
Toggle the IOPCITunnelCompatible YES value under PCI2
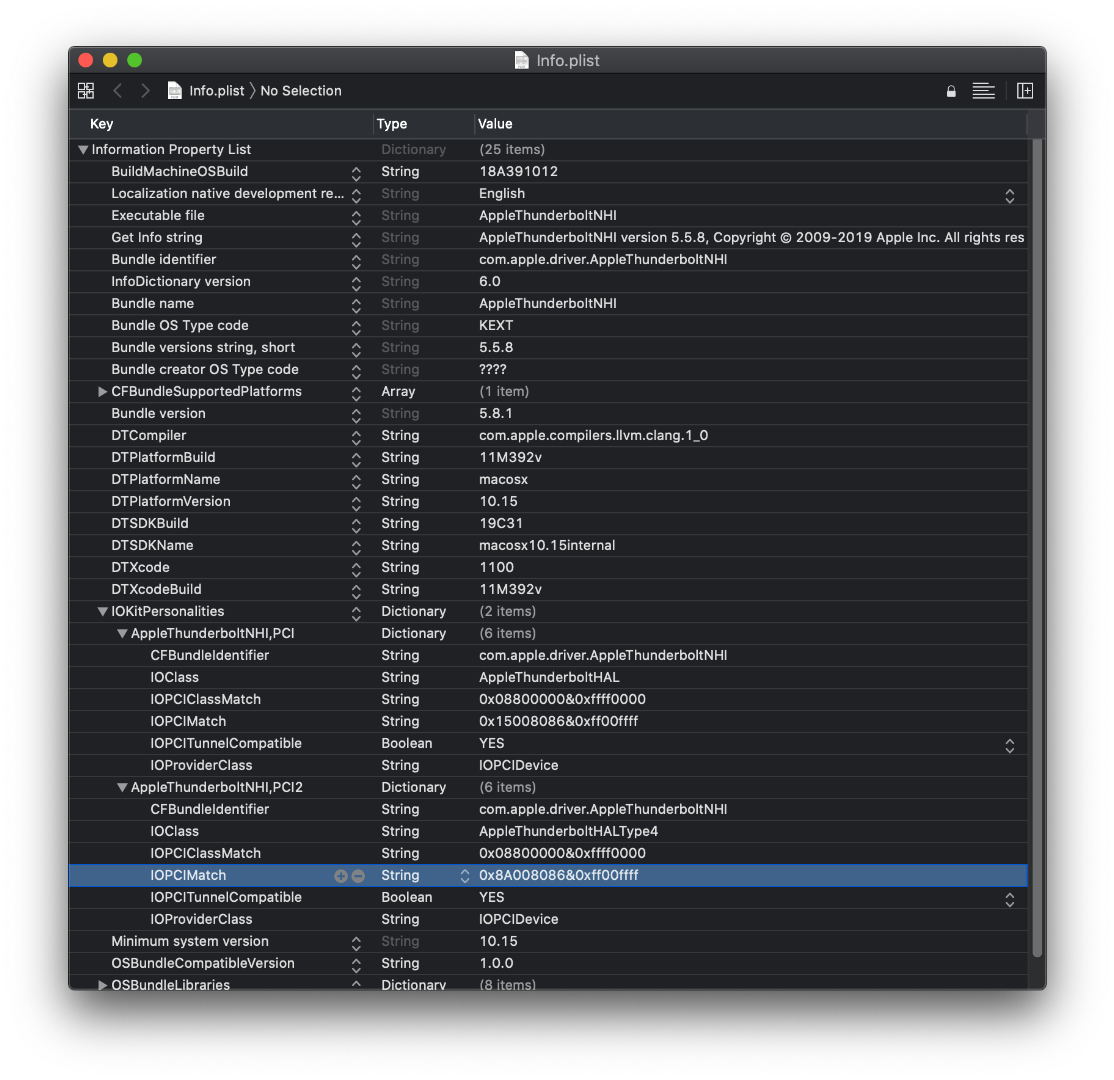[1009, 898]
